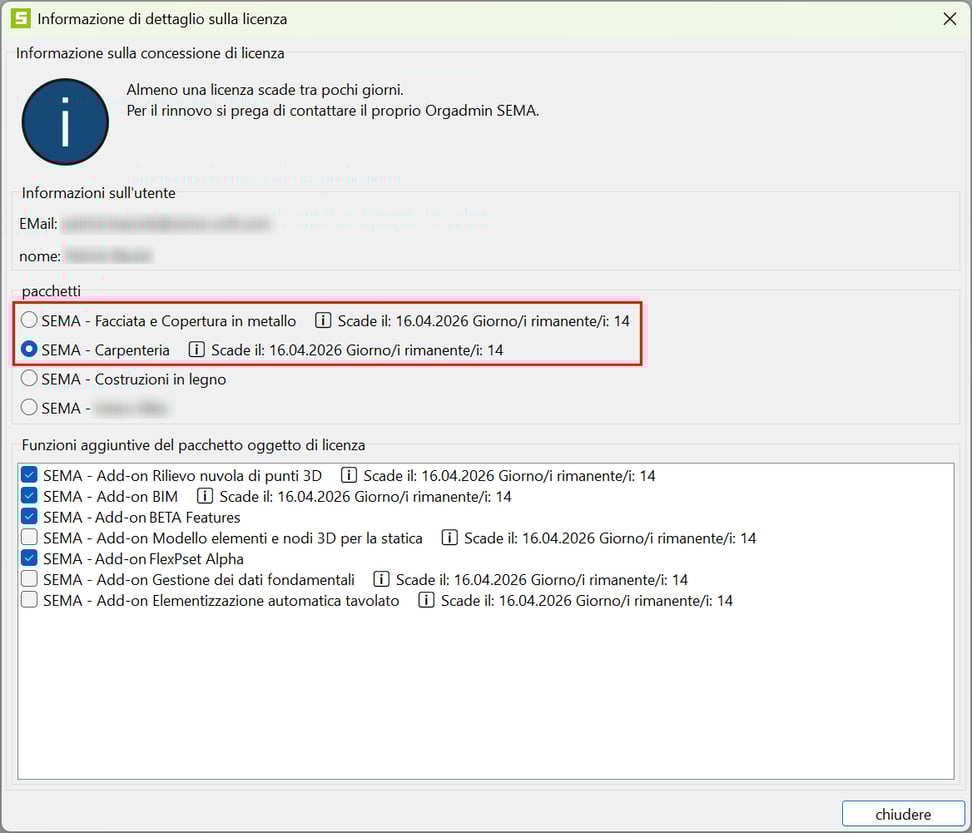
Task: Select the SEMA - Carpenteria radio button
Action: (30, 350)
